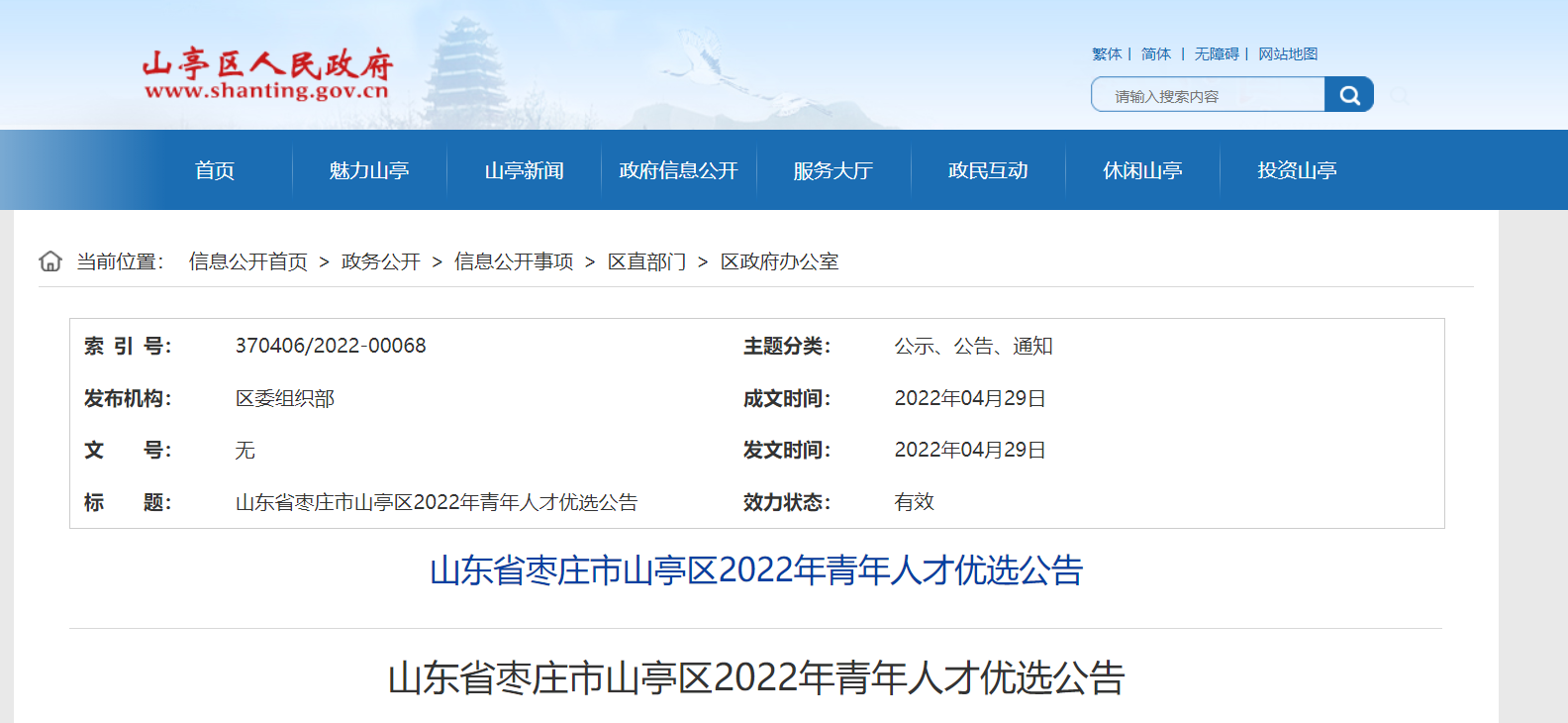This screenshot has height=723, width=1568.
Task: Click the index number 370406/2022-00068
Action: click(x=331, y=346)
